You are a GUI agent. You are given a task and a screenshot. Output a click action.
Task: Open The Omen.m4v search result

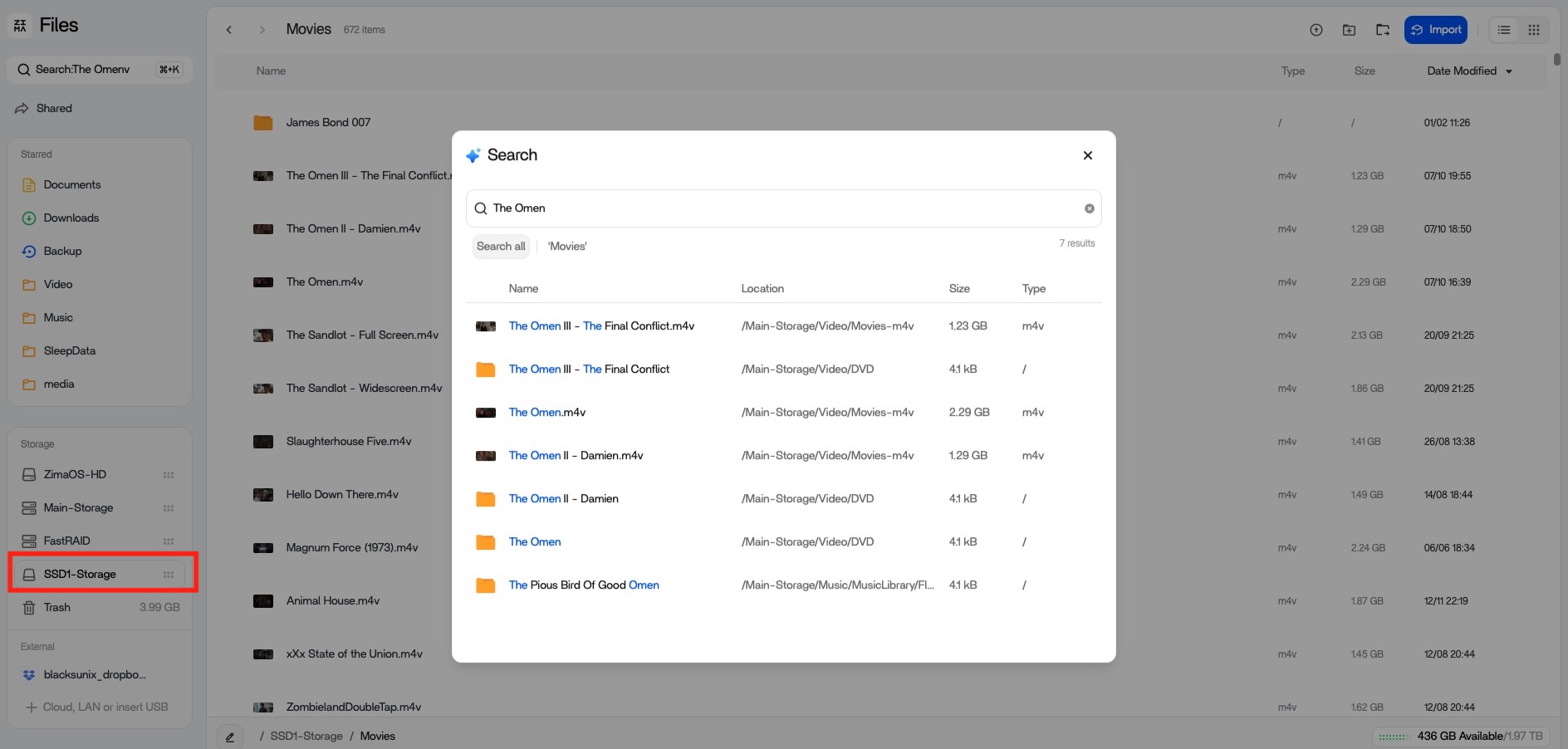(x=546, y=413)
